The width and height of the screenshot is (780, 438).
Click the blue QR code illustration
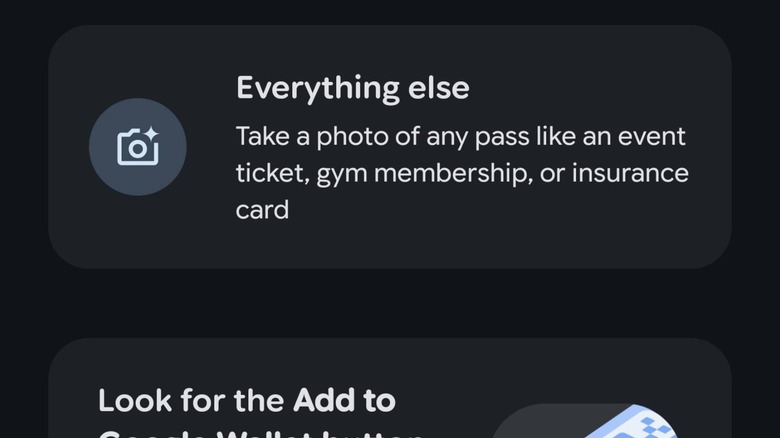(x=632, y=422)
